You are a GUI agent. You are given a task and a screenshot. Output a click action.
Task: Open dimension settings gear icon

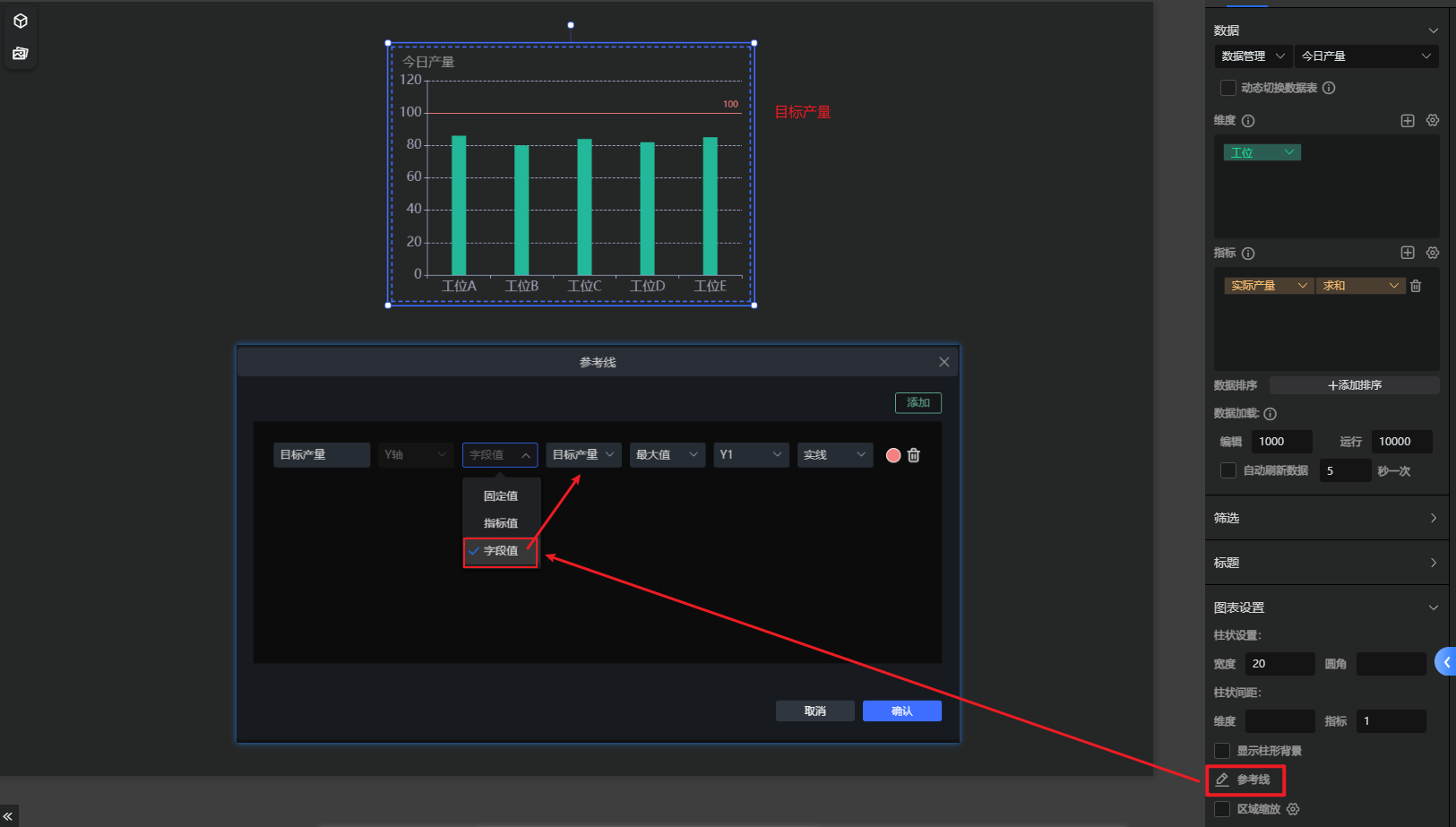[x=1433, y=120]
